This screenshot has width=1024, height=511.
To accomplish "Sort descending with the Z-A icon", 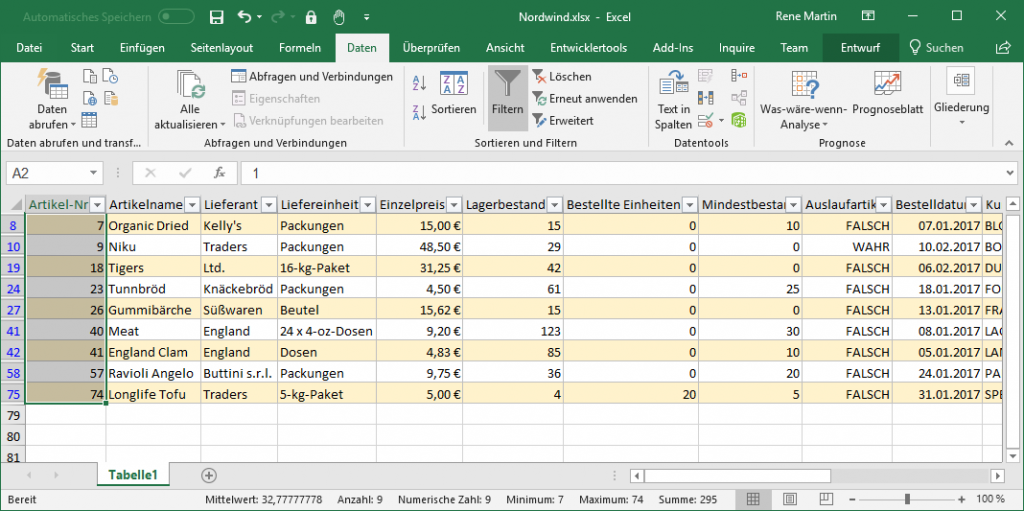I will (x=419, y=113).
